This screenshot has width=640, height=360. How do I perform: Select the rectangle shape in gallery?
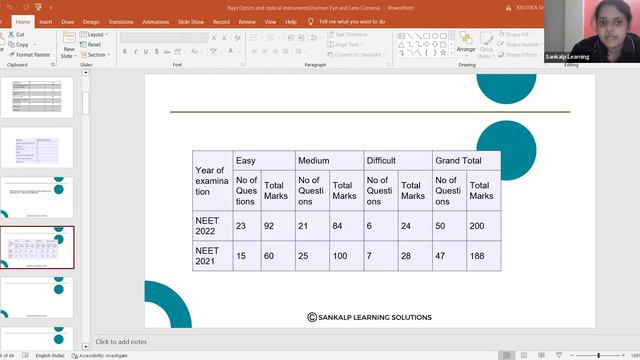click(427, 36)
